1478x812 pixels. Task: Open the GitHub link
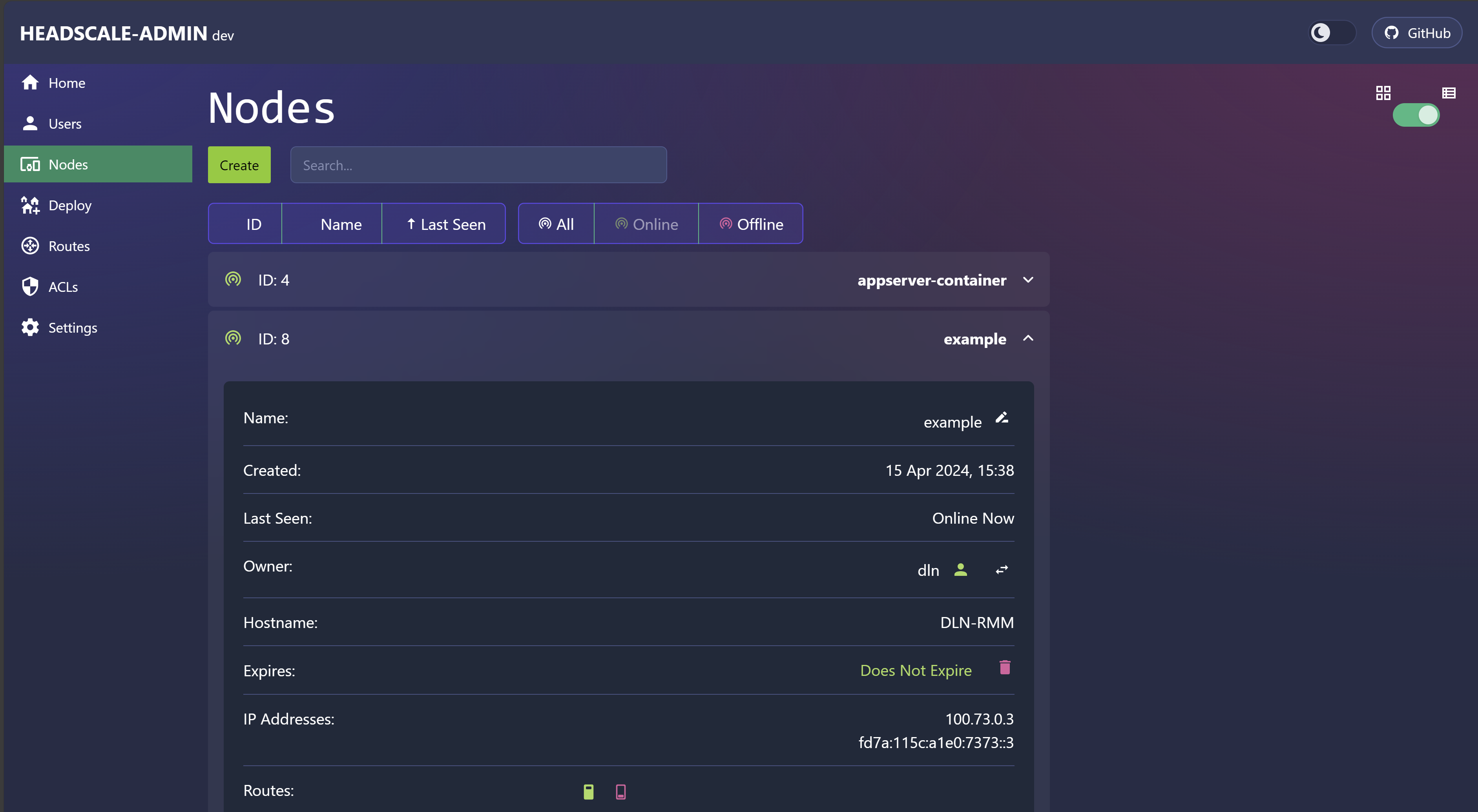[x=1417, y=33]
